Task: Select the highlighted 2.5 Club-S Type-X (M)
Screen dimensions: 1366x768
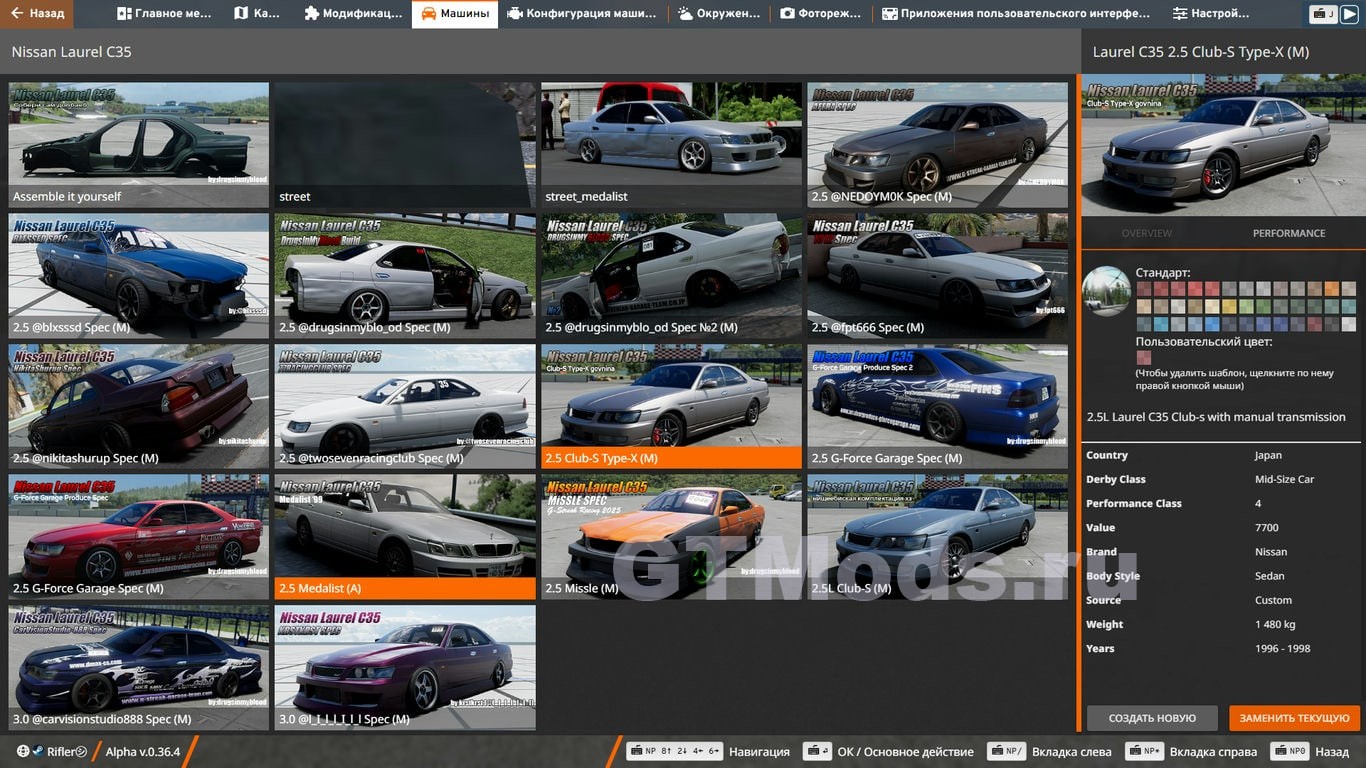Action: (x=671, y=407)
